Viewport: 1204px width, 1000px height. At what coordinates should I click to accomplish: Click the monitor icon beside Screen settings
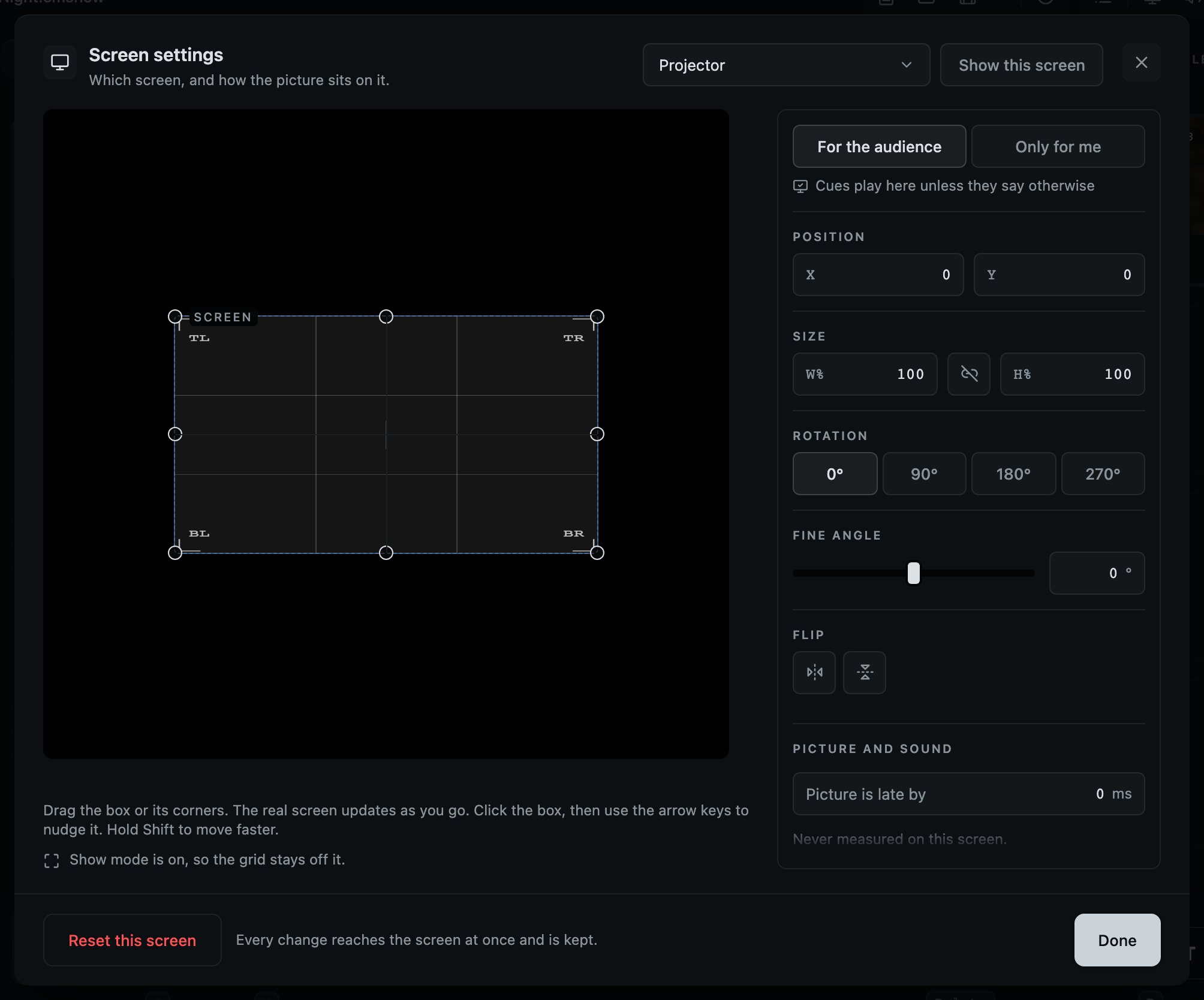pyautogui.click(x=60, y=62)
